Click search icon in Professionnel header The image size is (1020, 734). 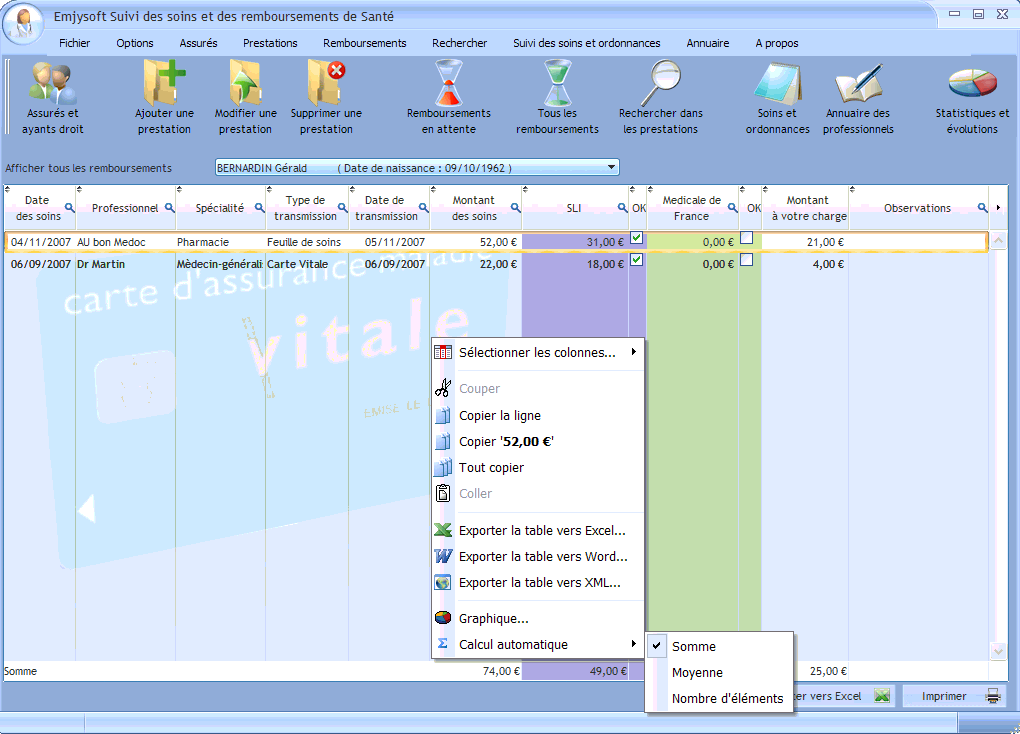pos(170,208)
